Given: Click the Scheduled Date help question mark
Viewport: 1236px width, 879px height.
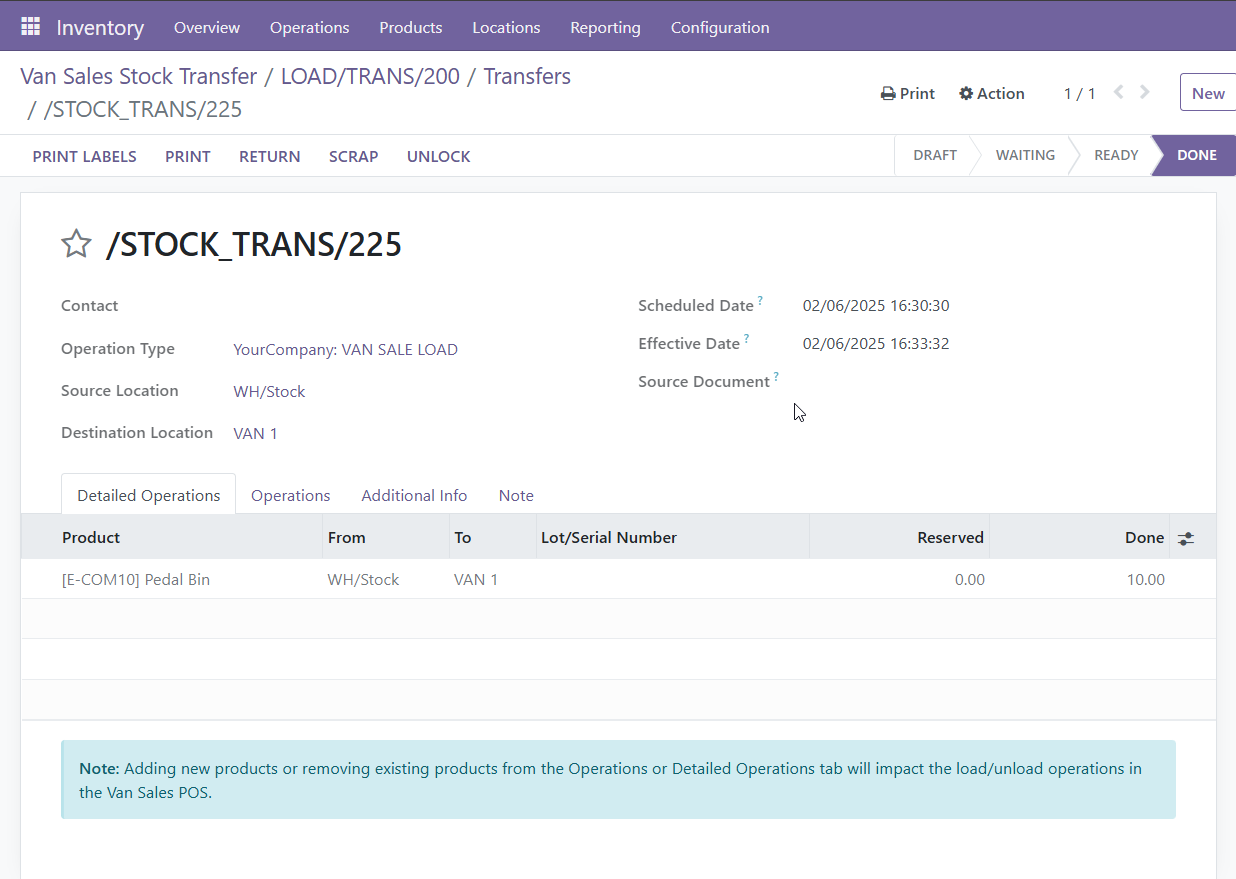Looking at the screenshot, I should pyautogui.click(x=760, y=300).
